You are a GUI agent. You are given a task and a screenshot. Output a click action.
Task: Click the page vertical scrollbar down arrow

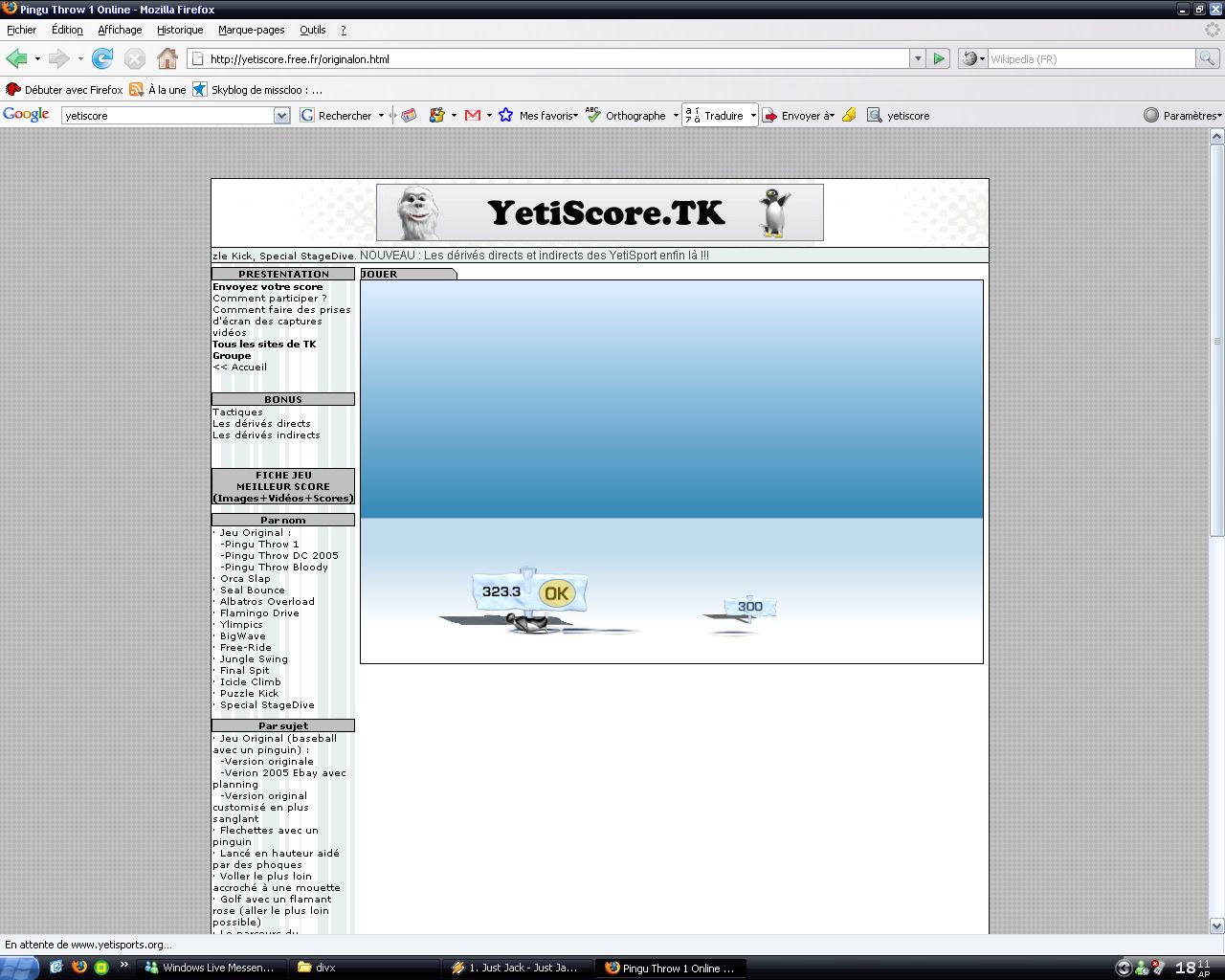tap(1216, 925)
